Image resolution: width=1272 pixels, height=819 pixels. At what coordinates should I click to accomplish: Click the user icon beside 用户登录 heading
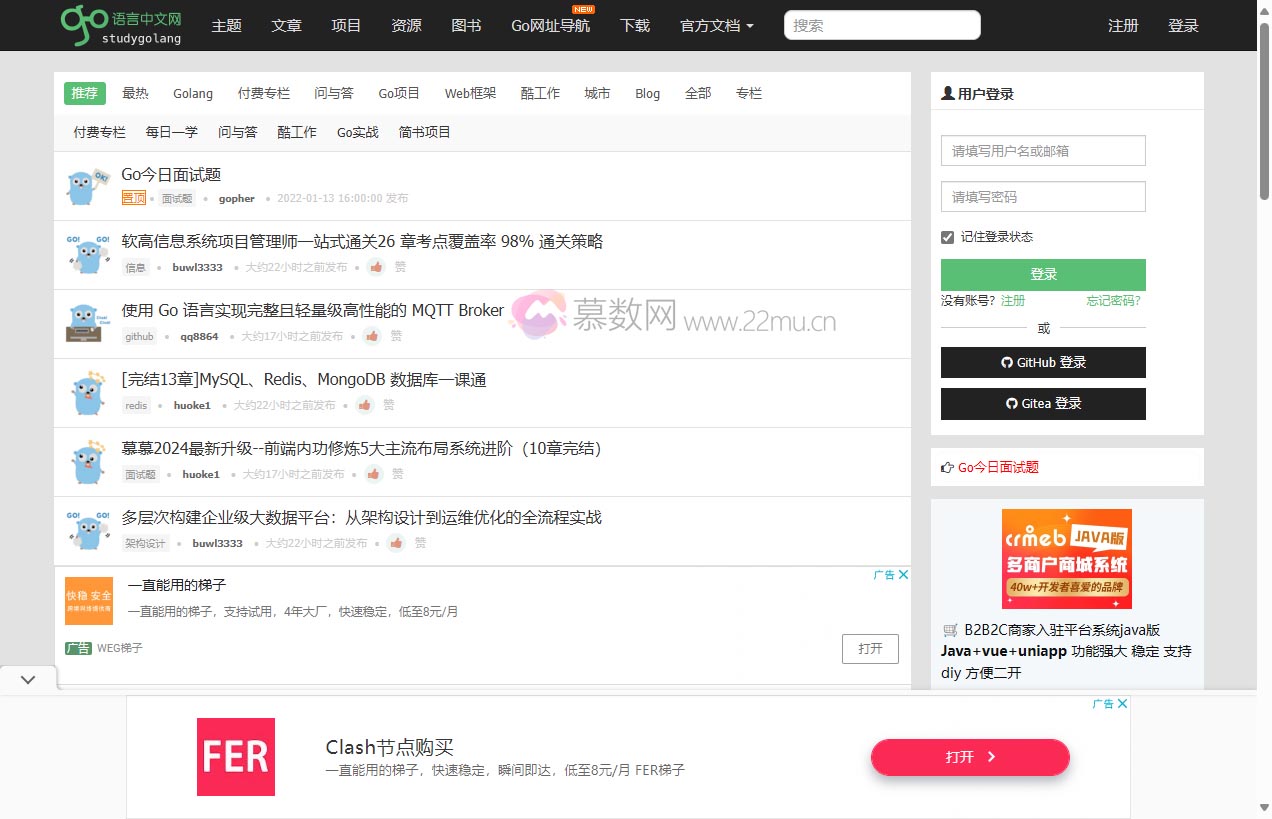click(x=948, y=93)
